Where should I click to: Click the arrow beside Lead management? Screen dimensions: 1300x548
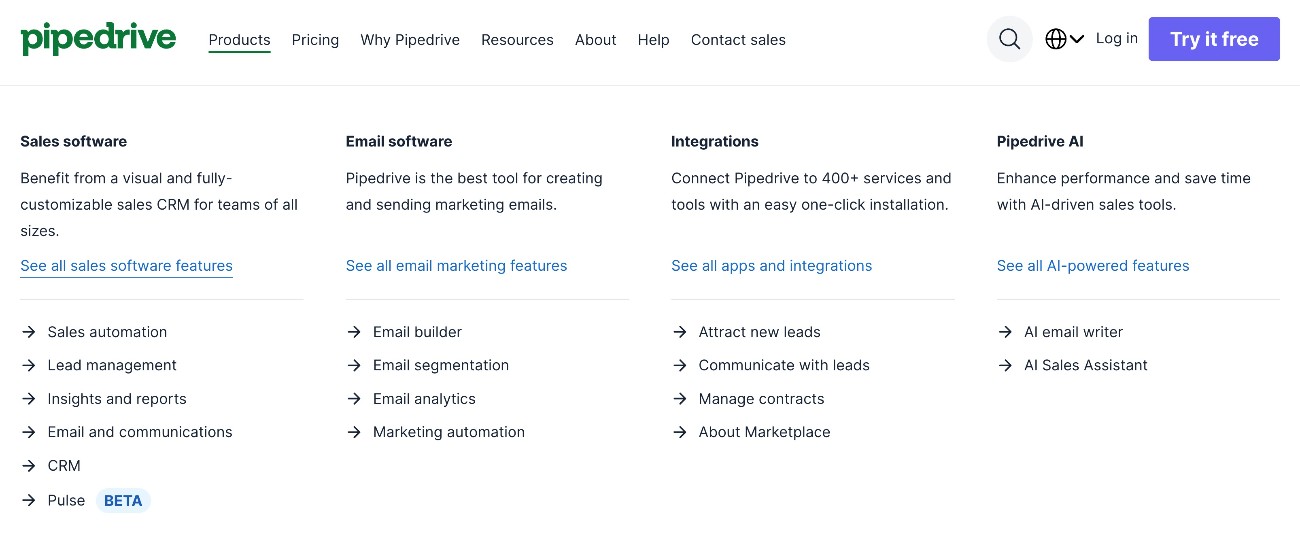click(28, 365)
